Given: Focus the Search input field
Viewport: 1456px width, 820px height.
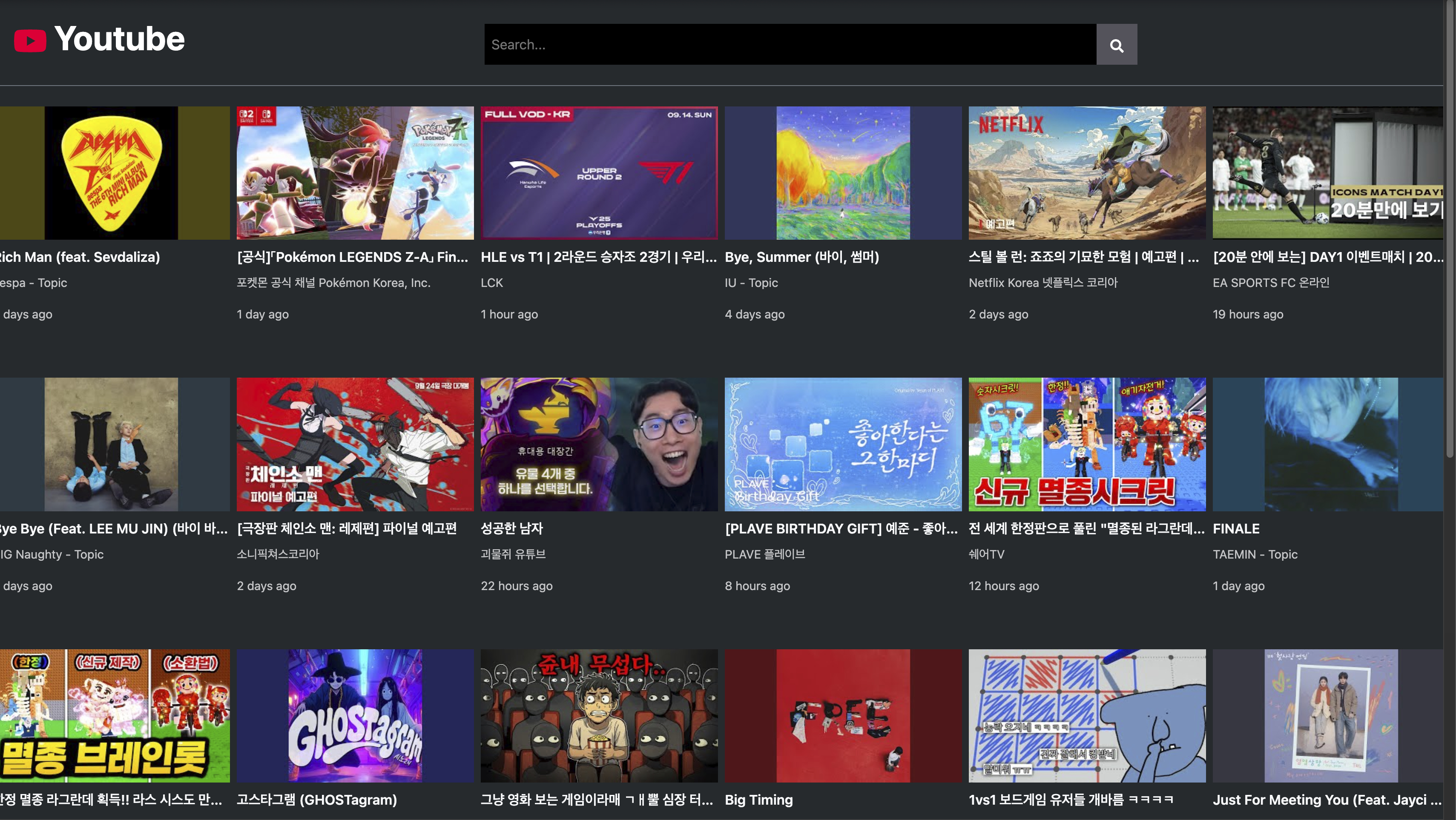Looking at the screenshot, I should [790, 44].
